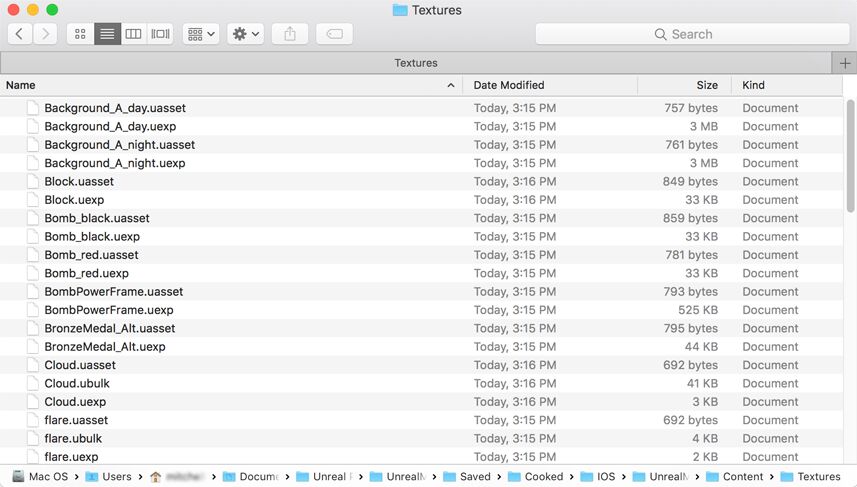Image resolution: width=857 pixels, height=487 pixels.
Task: Add a new tab with plus button
Action: click(x=845, y=63)
